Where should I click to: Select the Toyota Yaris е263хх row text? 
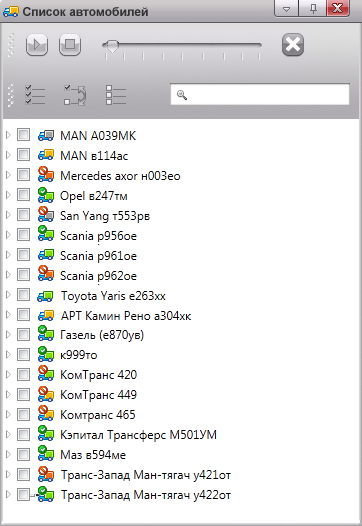113,296
